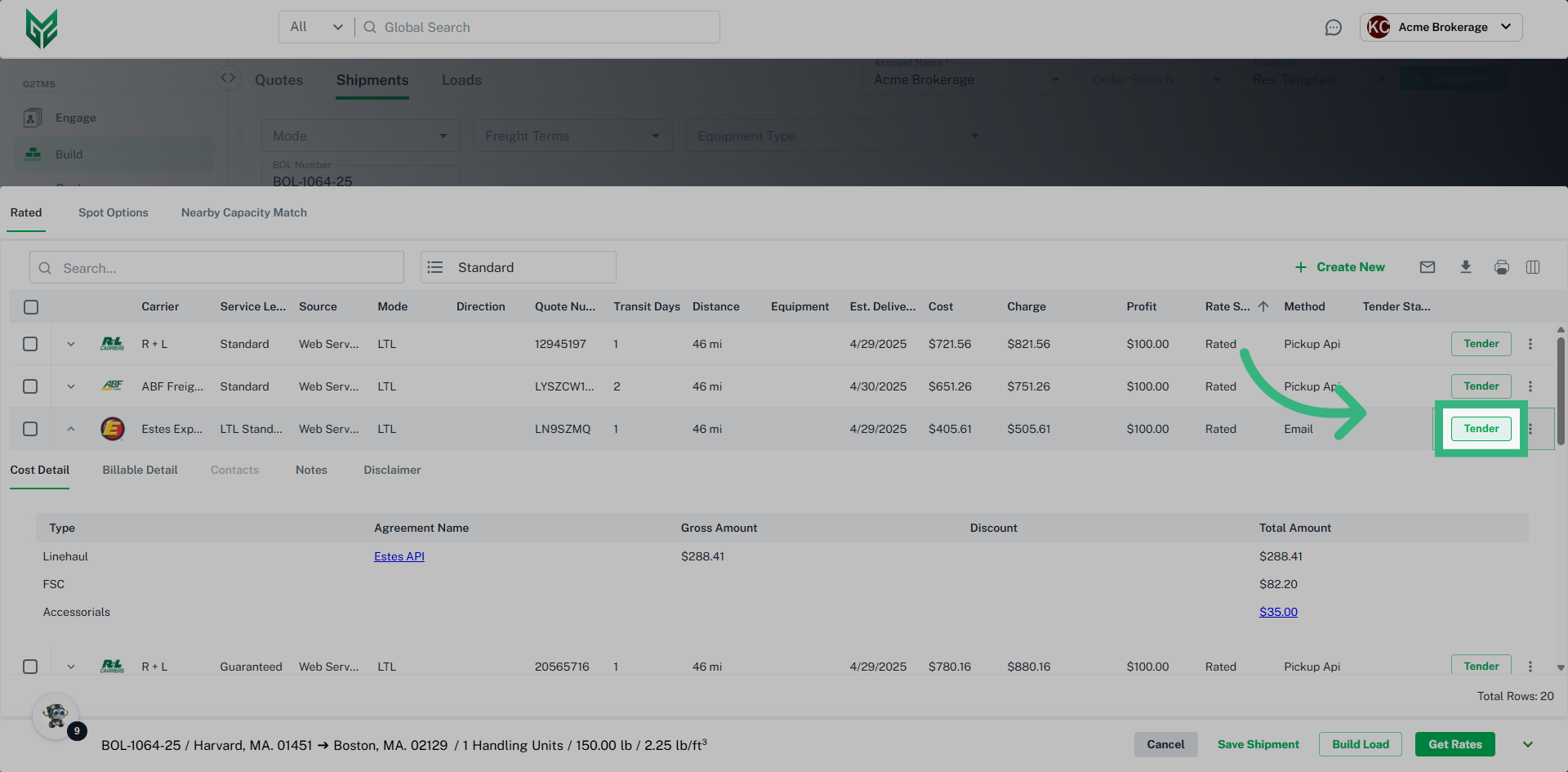The image size is (1568, 772).
Task: Open more options for Estes Express row
Action: point(1530,429)
